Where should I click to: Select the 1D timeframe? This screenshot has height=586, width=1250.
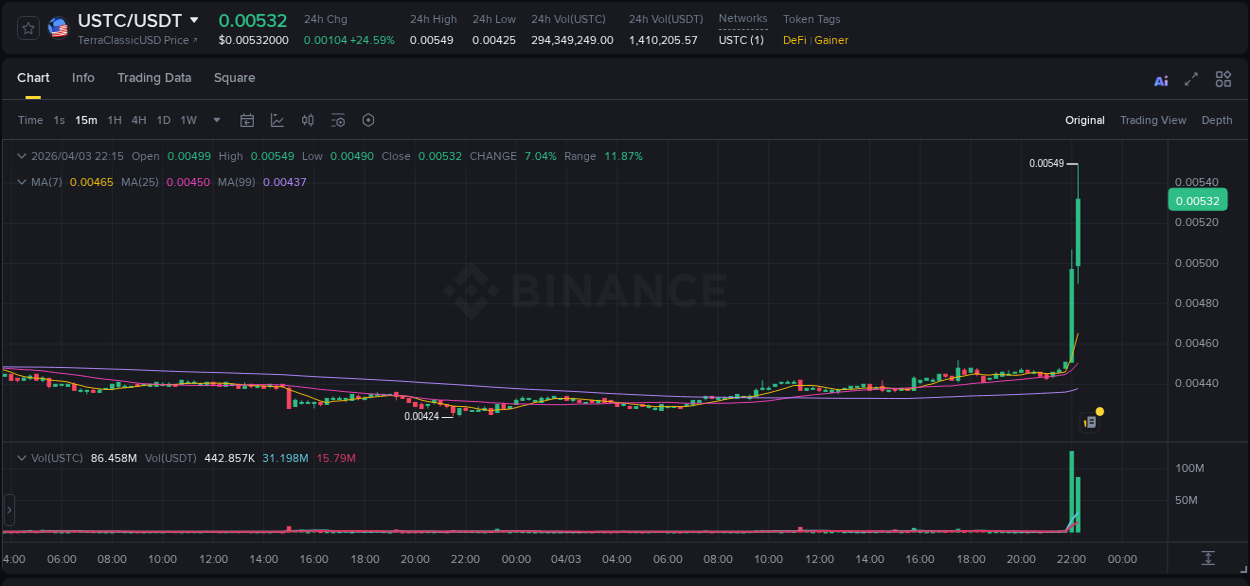tap(163, 120)
